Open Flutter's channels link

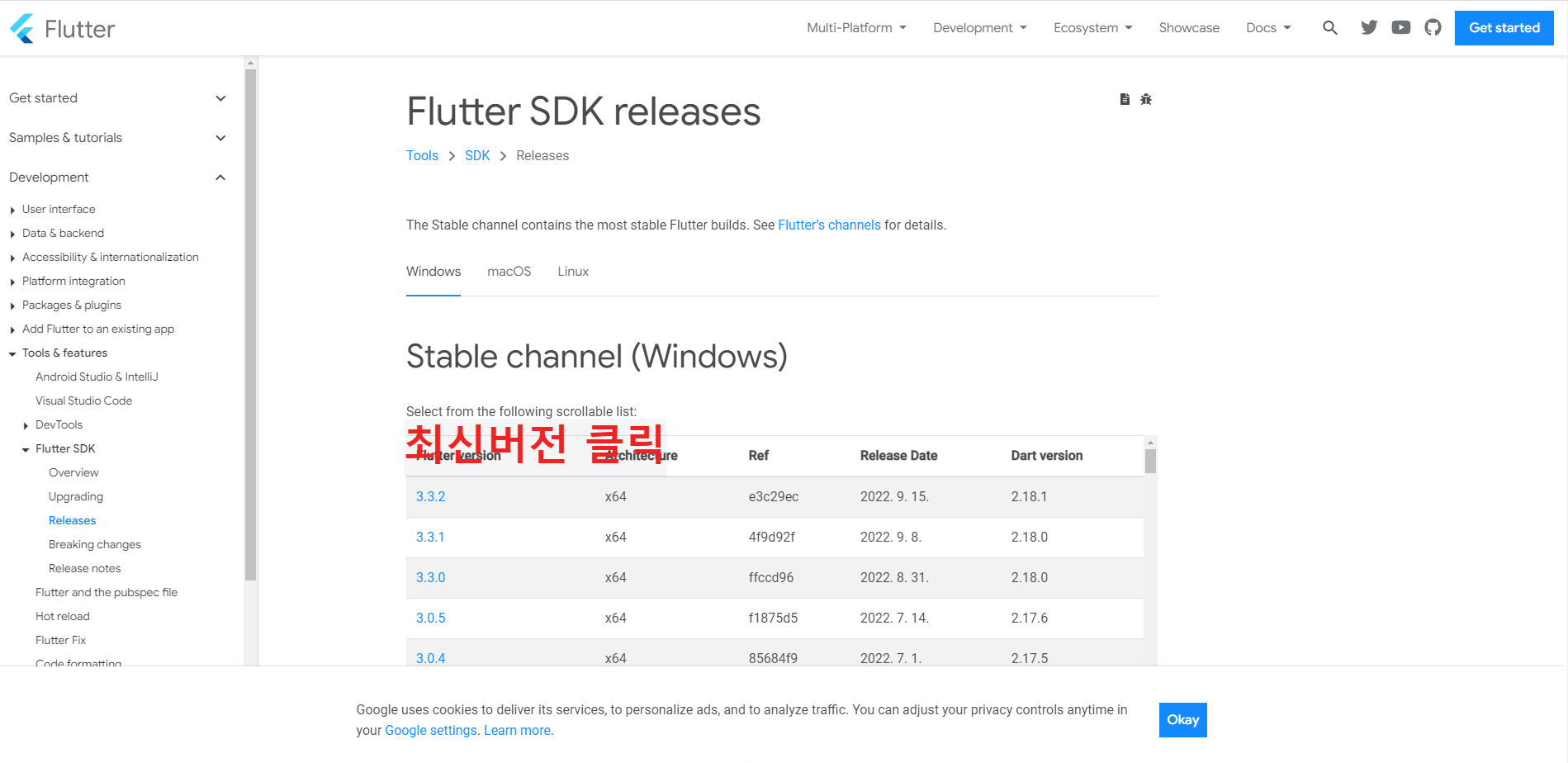[829, 225]
